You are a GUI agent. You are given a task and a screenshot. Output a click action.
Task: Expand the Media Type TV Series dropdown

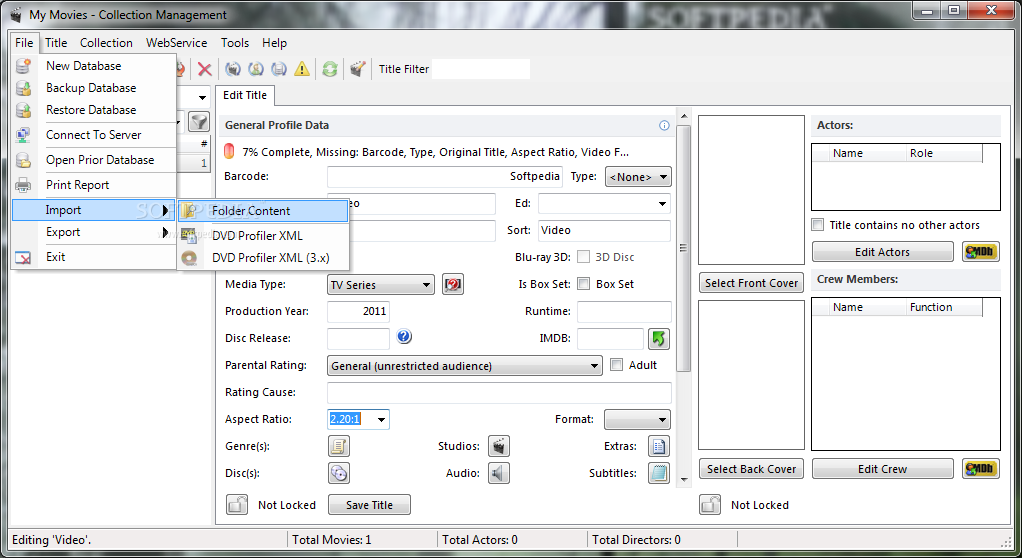click(381, 285)
